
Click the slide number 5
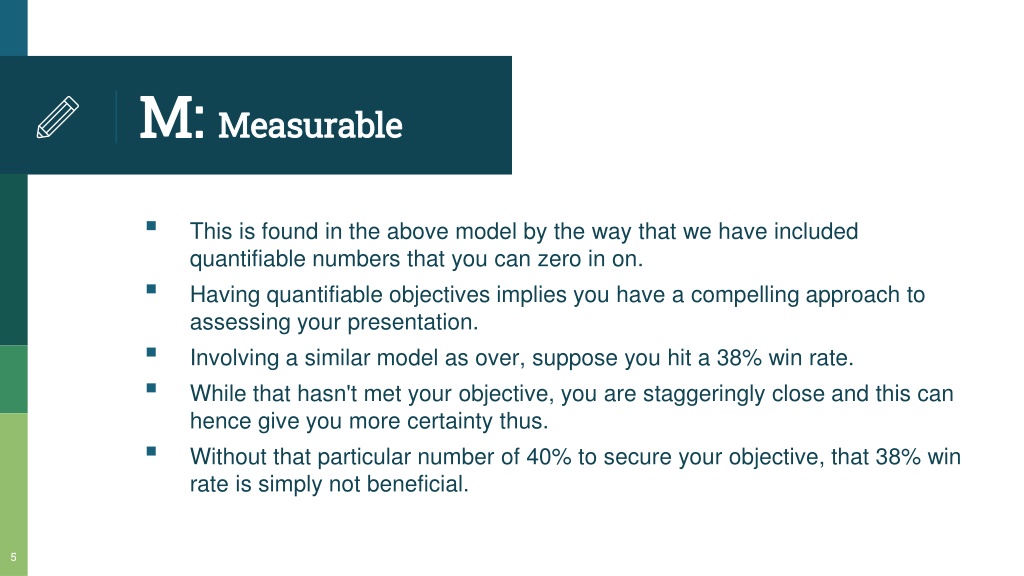pyautogui.click(x=13, y=557)
